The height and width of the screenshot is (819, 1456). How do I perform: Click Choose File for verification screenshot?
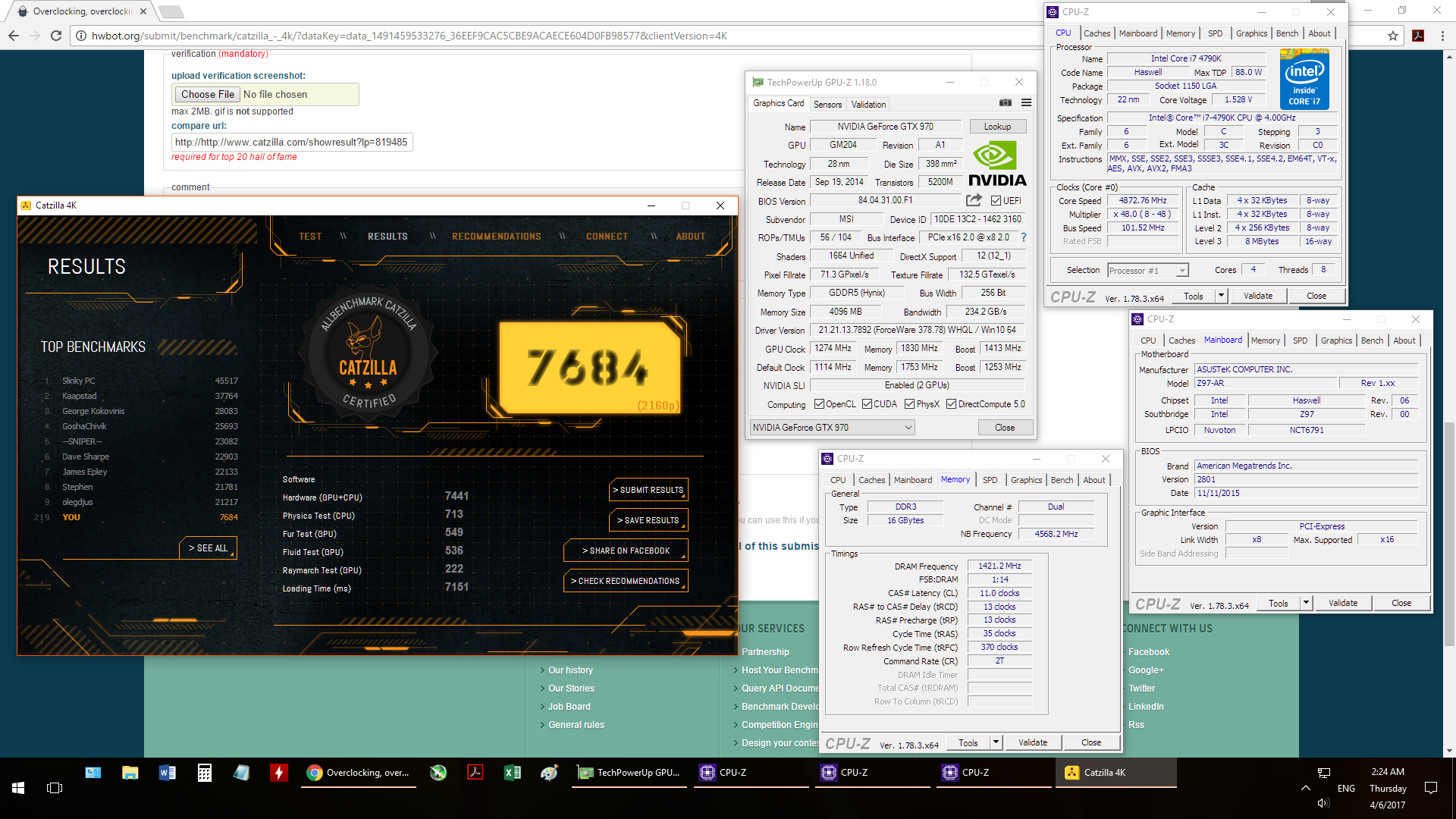tap(207, 94)
